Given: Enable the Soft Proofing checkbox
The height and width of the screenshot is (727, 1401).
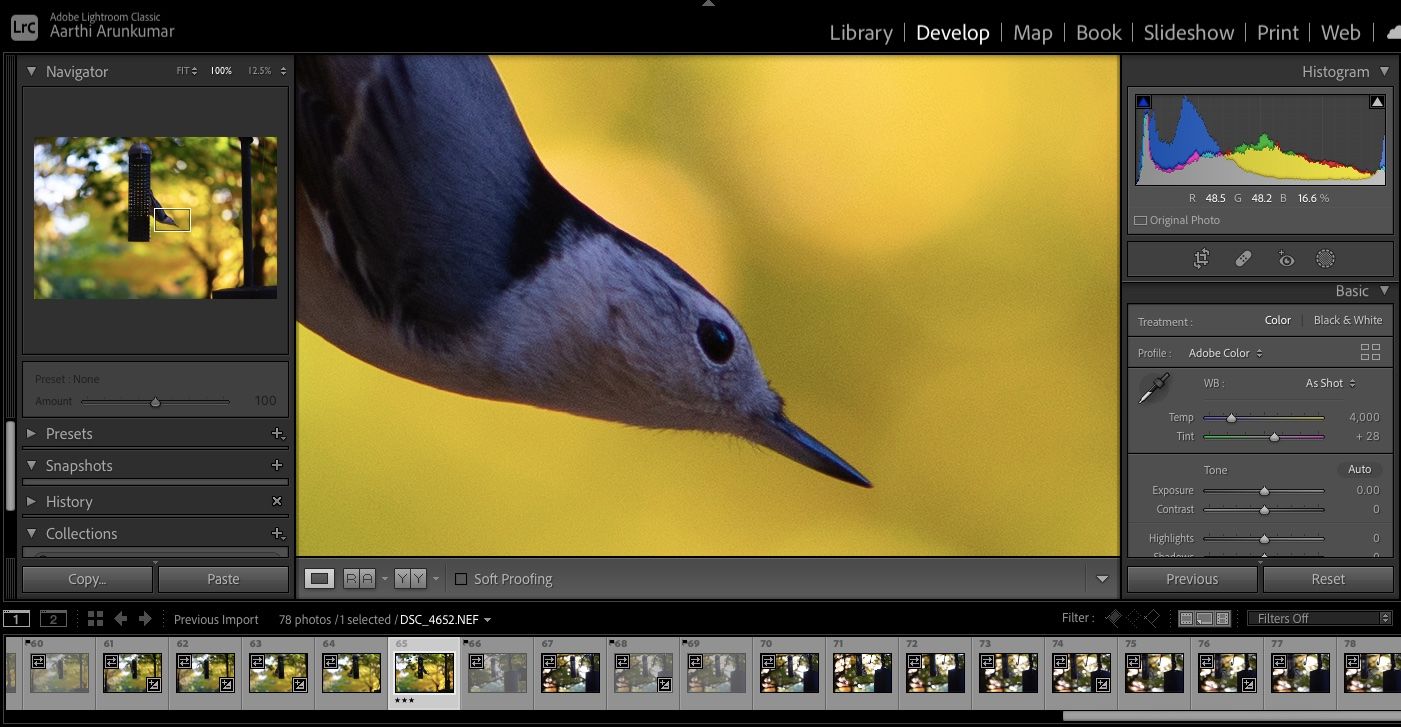Looking at the screenshot, I should pos(461,579).
